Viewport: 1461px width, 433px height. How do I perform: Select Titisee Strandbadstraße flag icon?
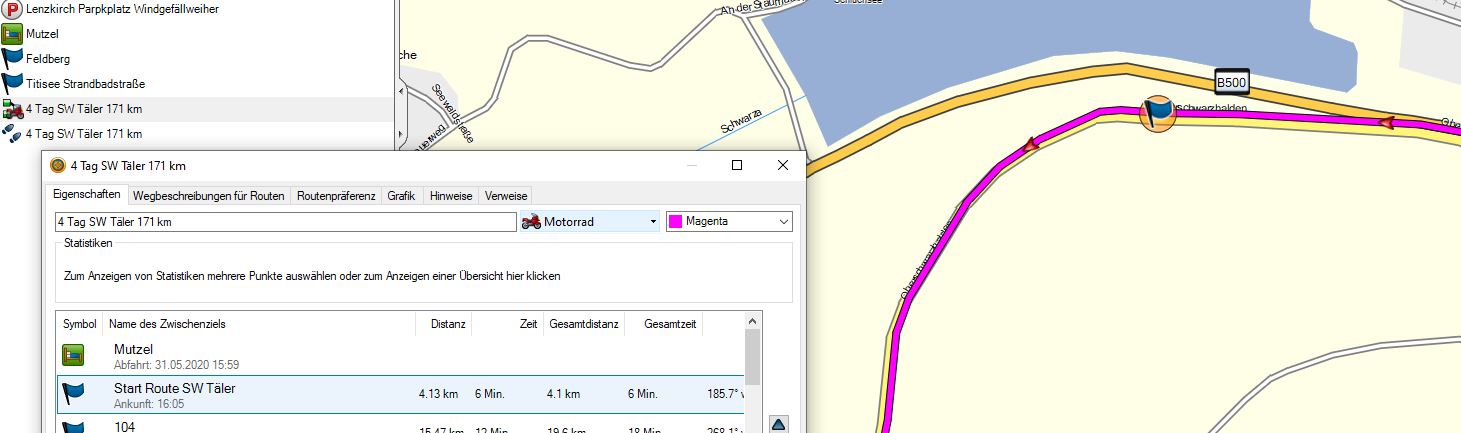pos(12,84)
